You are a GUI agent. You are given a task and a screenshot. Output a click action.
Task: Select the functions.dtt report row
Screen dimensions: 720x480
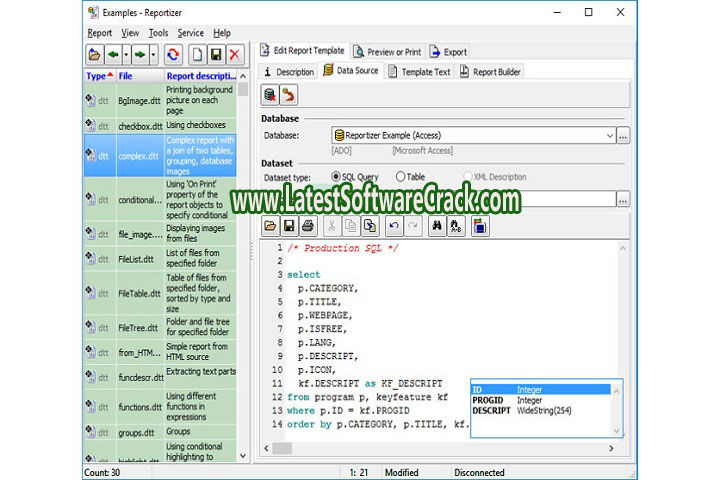tap(160, 407)
